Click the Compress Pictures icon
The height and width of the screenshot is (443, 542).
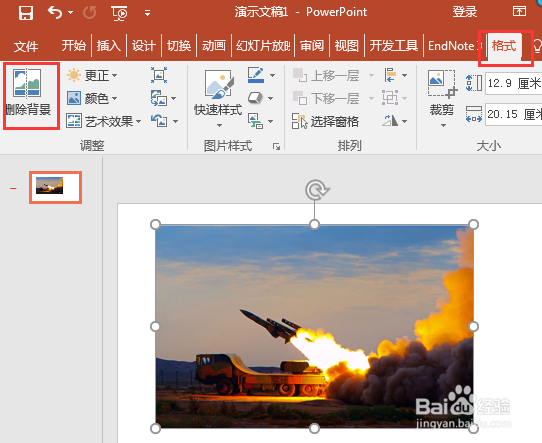(x=159, y=75)
